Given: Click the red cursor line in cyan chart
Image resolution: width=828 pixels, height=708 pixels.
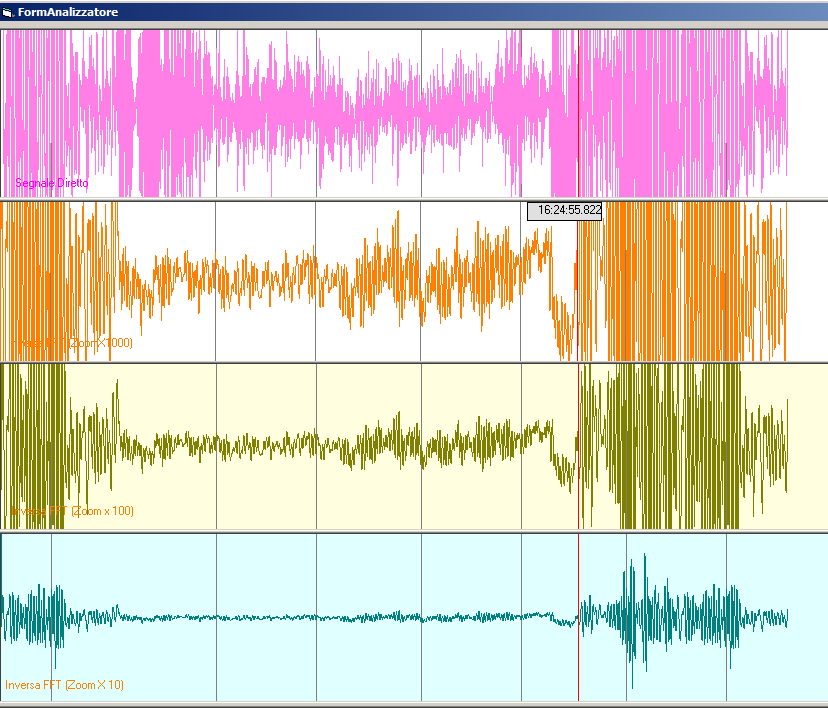Looking at the screenshot, I should (x=578, y=617).
